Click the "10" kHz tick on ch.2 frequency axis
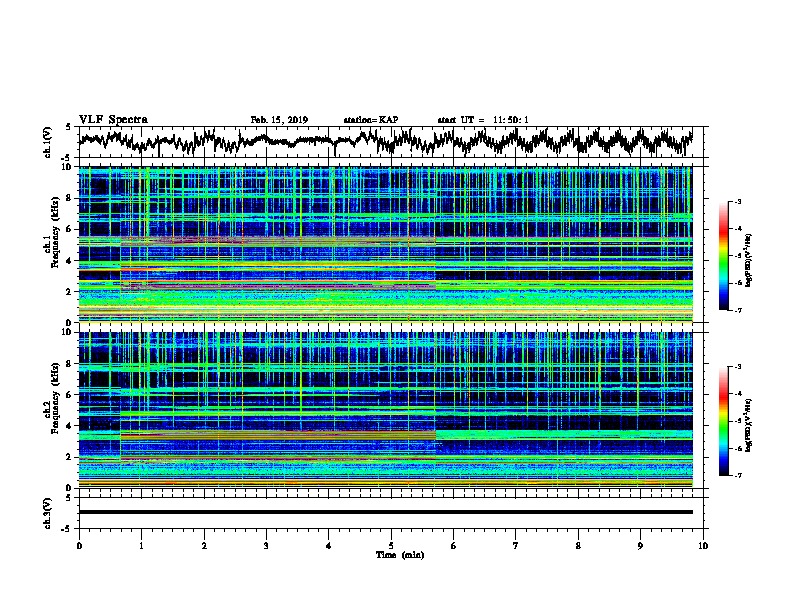 (68, 332)
